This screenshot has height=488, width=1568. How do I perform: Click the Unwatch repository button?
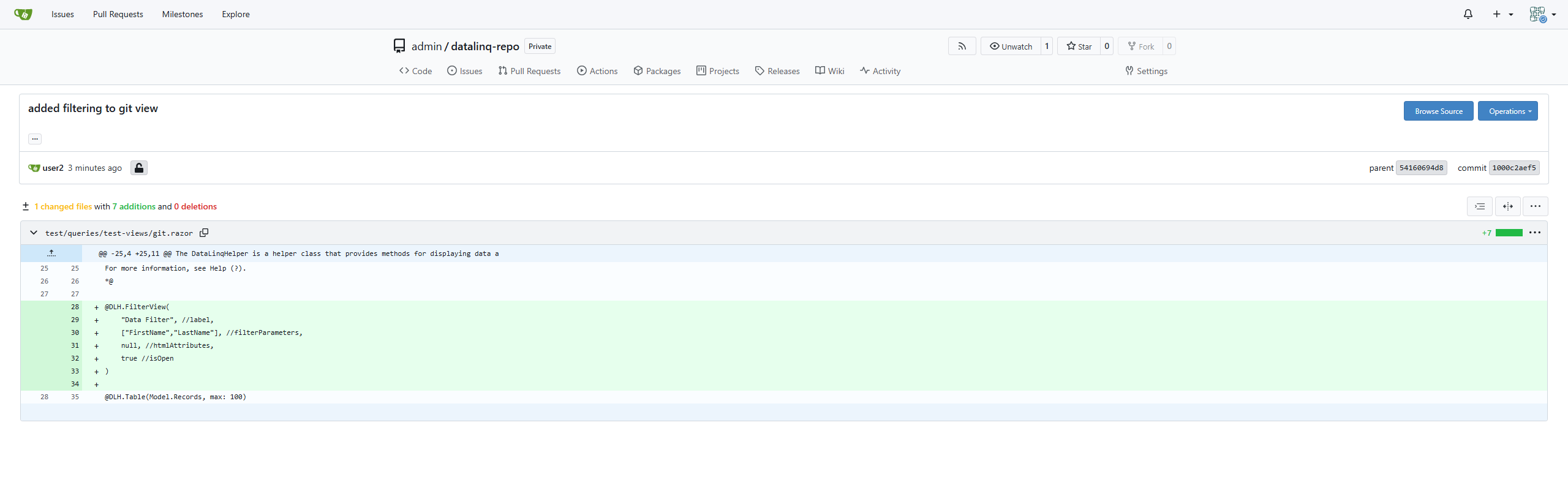click(x=1011, y=46)
